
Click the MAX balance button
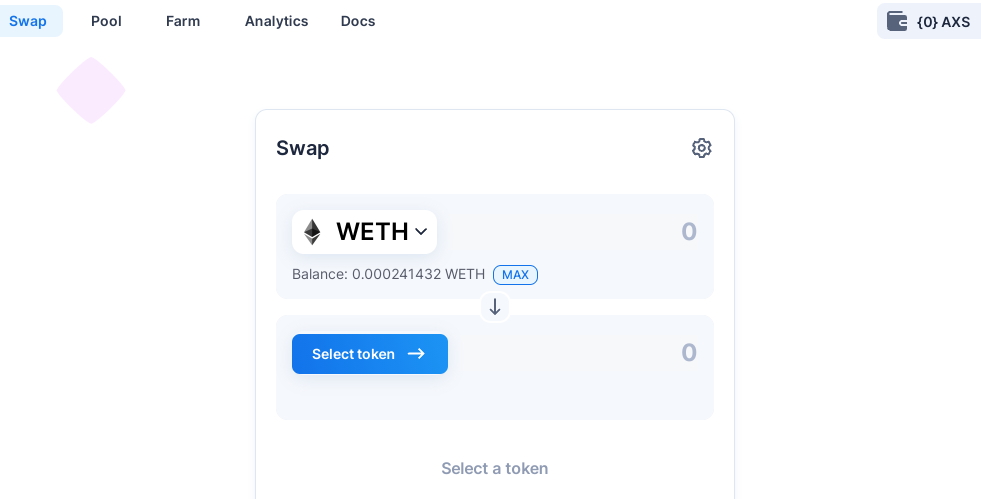coord(516,275)
